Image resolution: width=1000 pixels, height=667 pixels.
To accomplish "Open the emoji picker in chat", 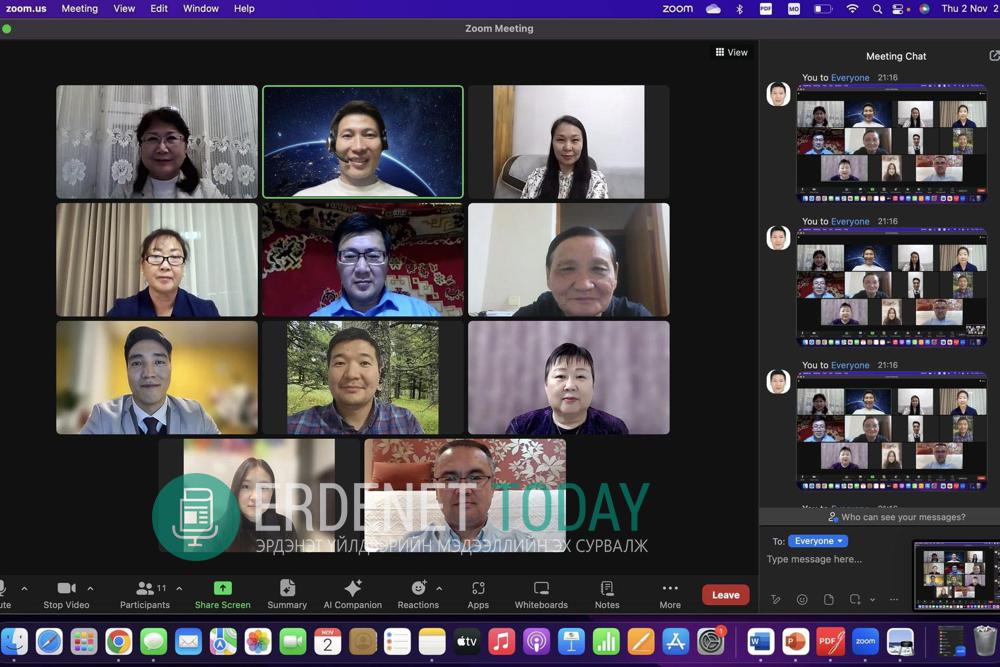I will pyautogui.click(x=802, y=599).
